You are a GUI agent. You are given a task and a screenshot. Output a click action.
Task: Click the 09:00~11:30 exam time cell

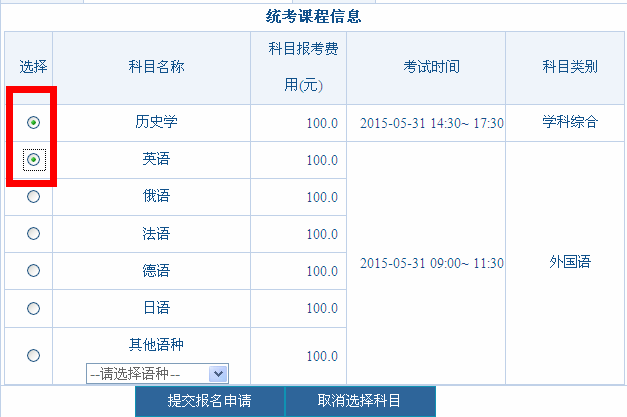[x=431, y=263]
